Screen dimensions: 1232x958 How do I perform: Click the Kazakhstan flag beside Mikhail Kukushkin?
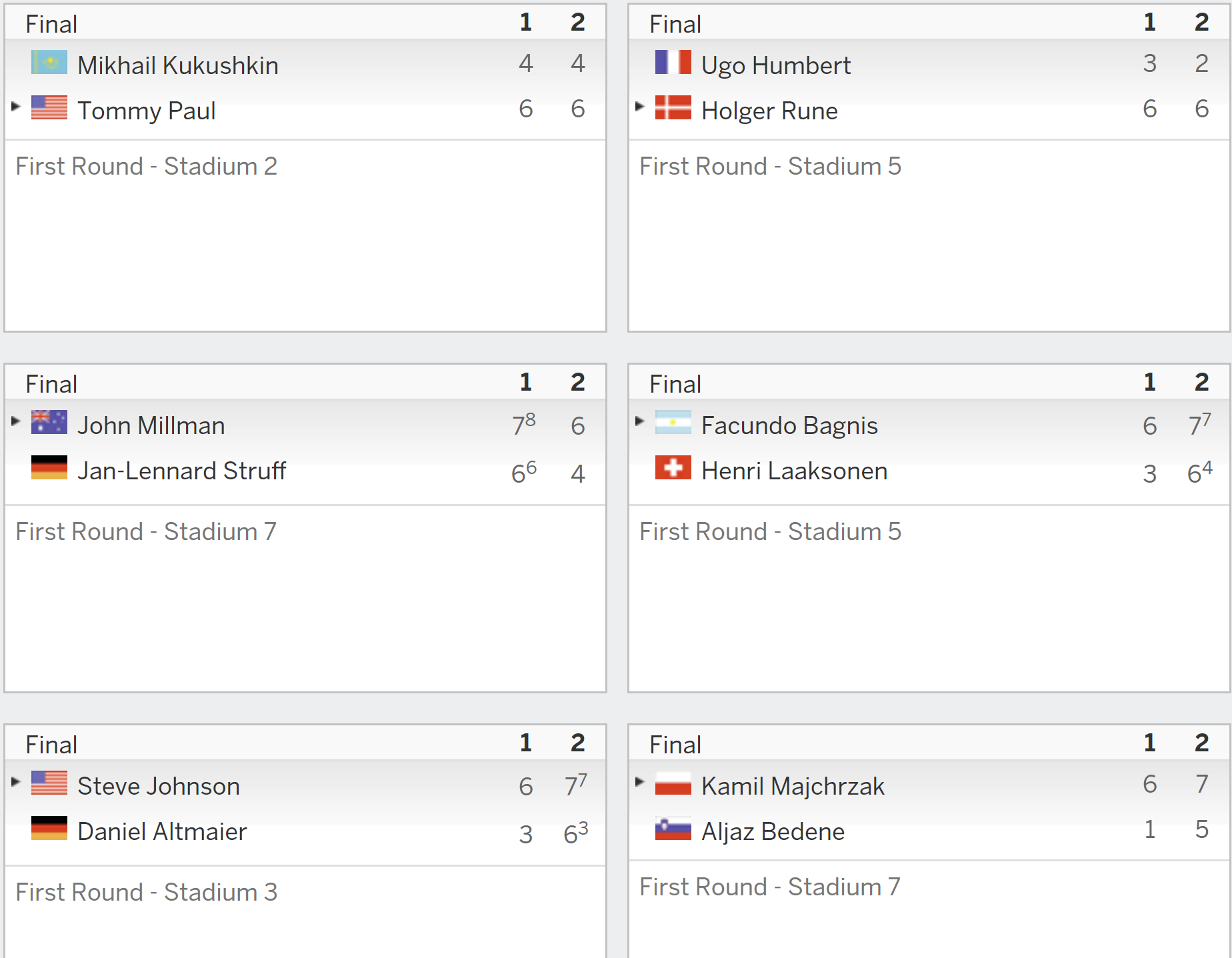coord(49,63)
